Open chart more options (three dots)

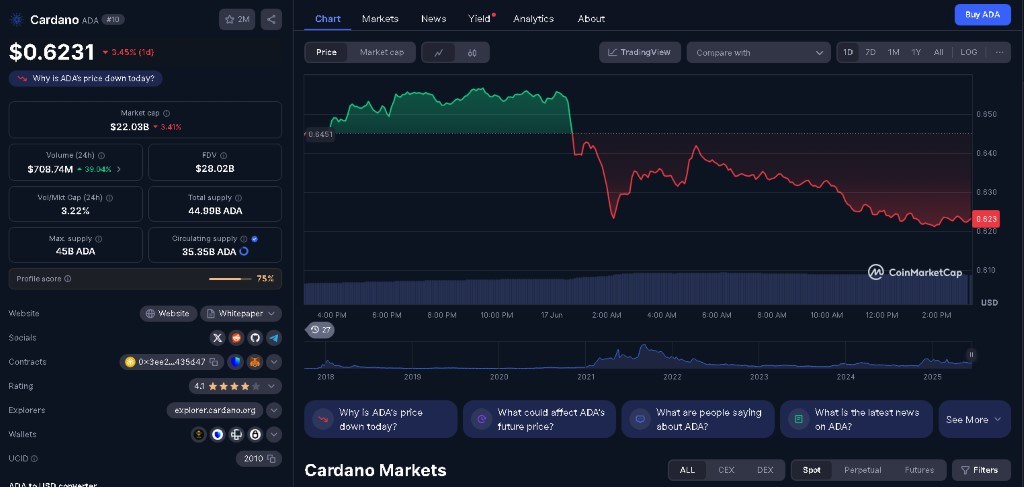pyautogui.click(x=999, y=52)
